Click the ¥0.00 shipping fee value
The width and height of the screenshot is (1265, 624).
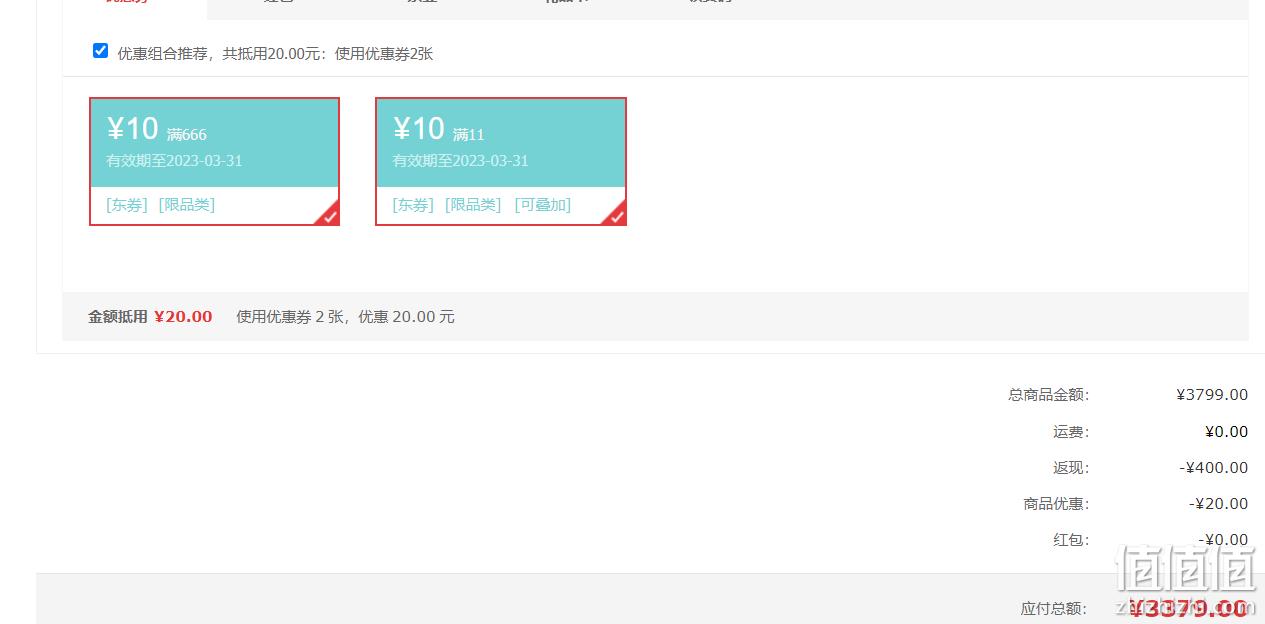1227,432
